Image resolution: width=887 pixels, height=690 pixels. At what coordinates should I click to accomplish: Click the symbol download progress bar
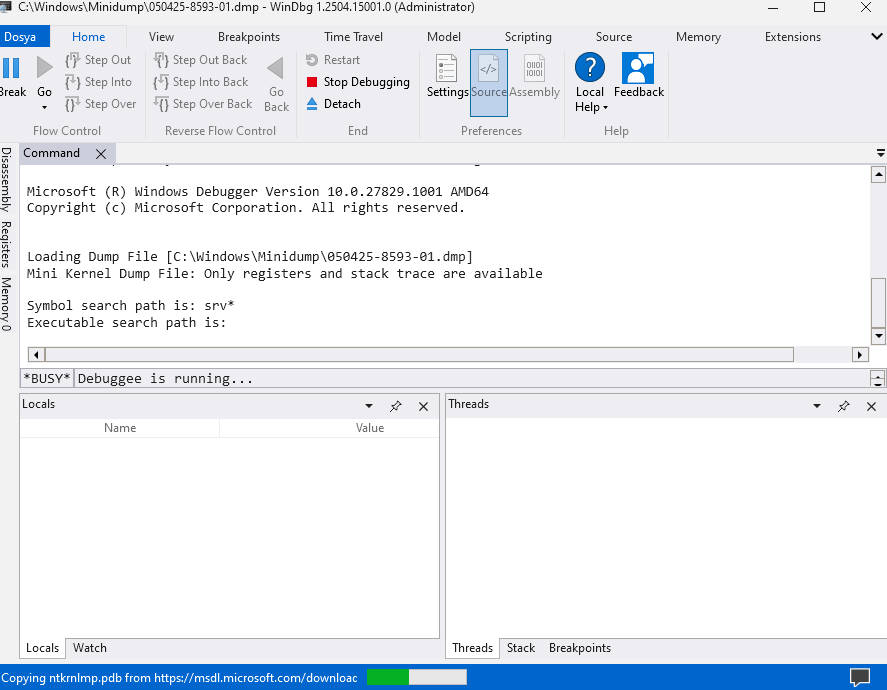pyautogui.click(x=416, y=677)
